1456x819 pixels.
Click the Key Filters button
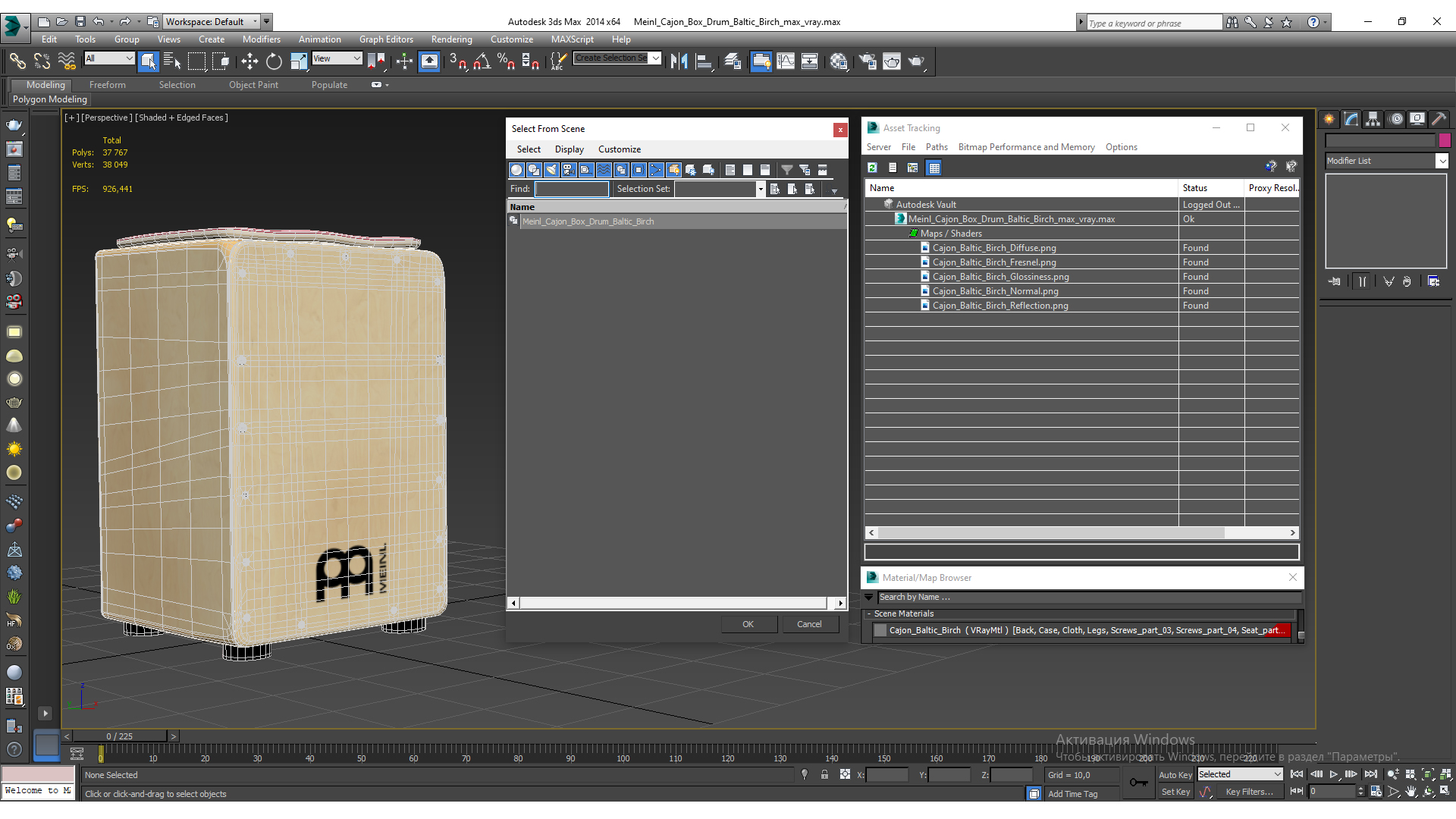pos(1249,792)
